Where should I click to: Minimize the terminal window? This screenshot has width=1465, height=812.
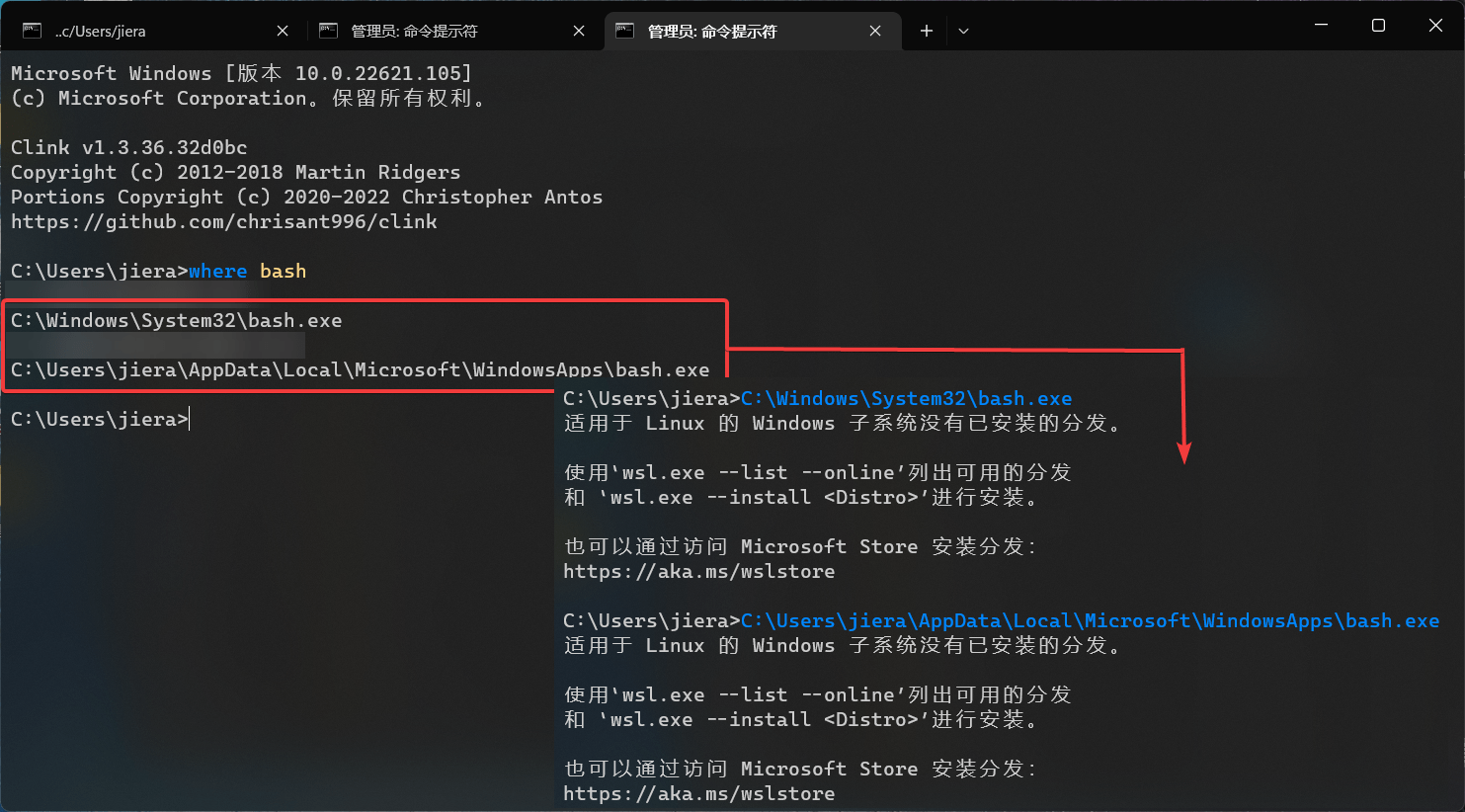(x=1321, y=25)
